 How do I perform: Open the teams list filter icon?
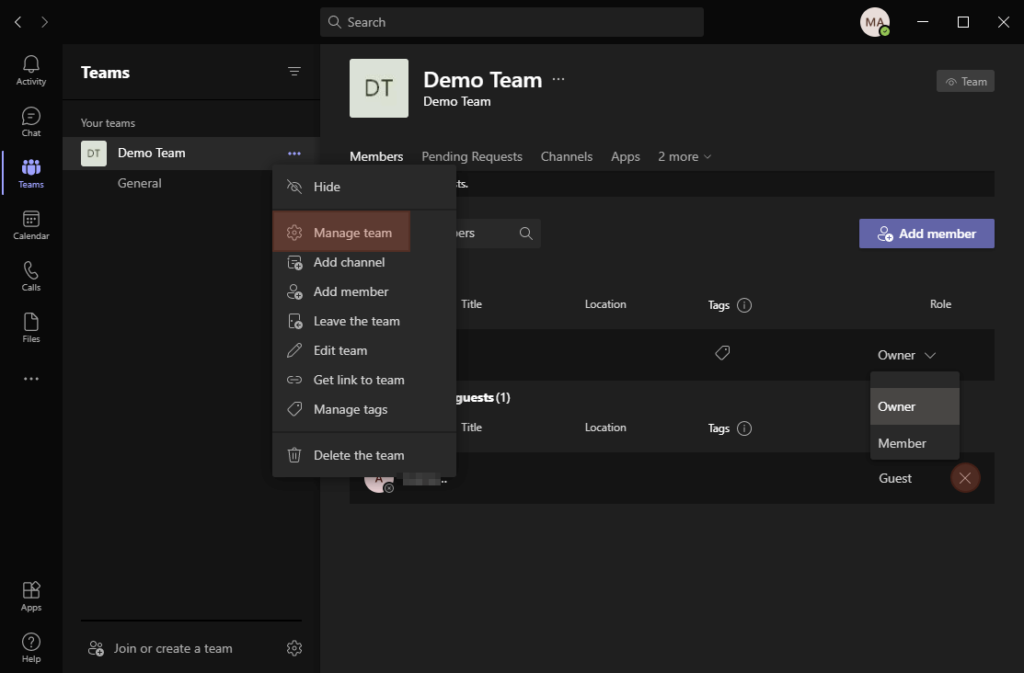pos(295,71)
